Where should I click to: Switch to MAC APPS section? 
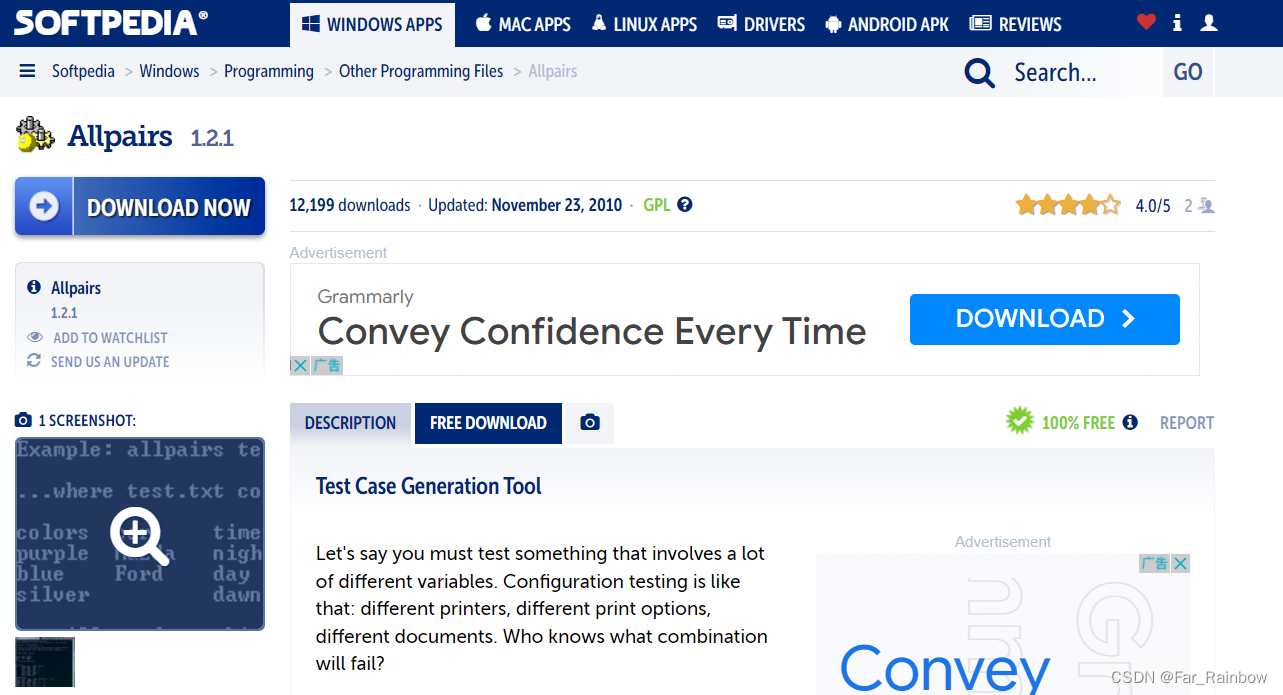pyautogui.click(x=523, y=24)
